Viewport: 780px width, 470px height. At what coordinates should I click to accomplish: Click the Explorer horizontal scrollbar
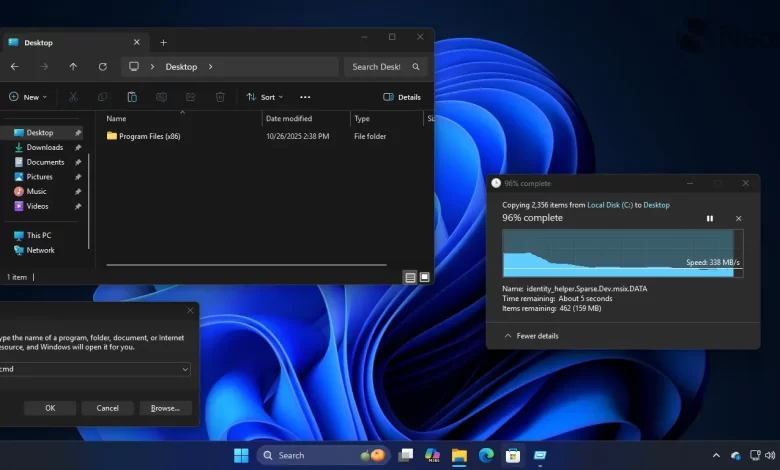point(246,265)
